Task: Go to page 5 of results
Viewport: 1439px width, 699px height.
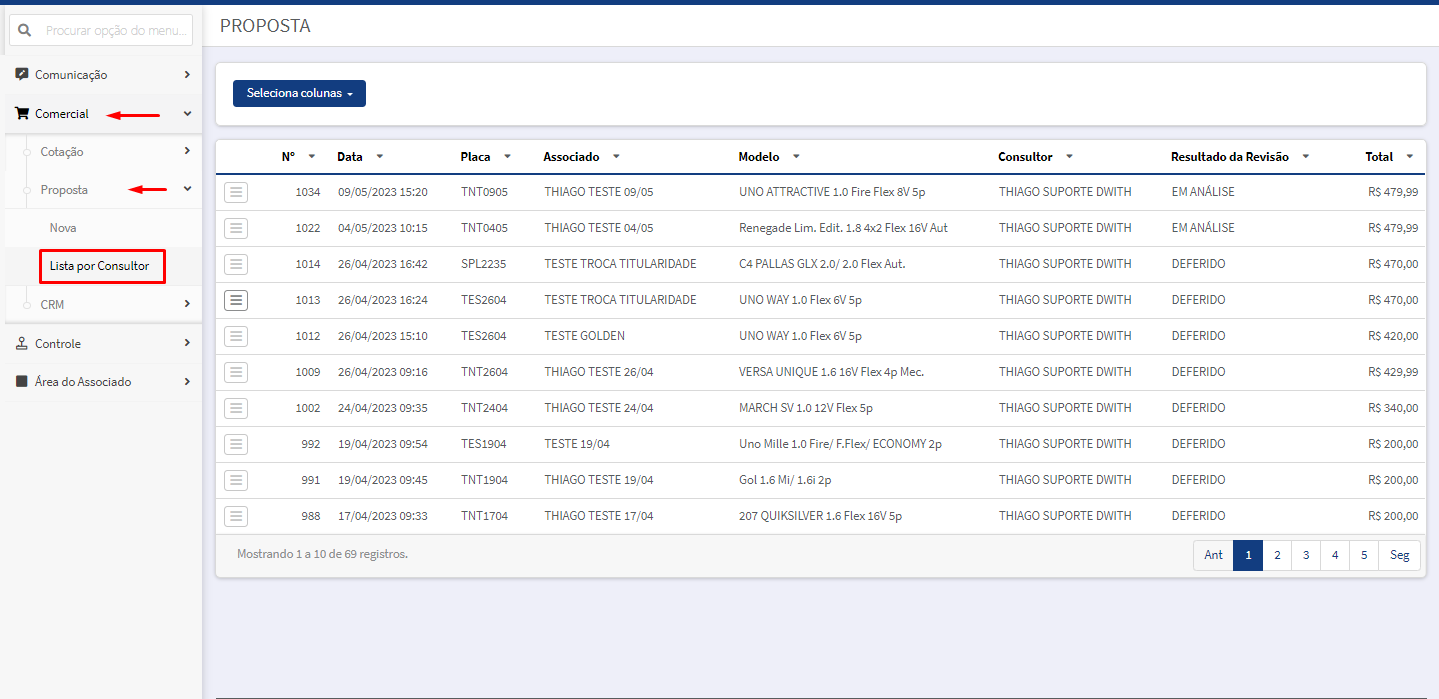Action: (1364, 555)
